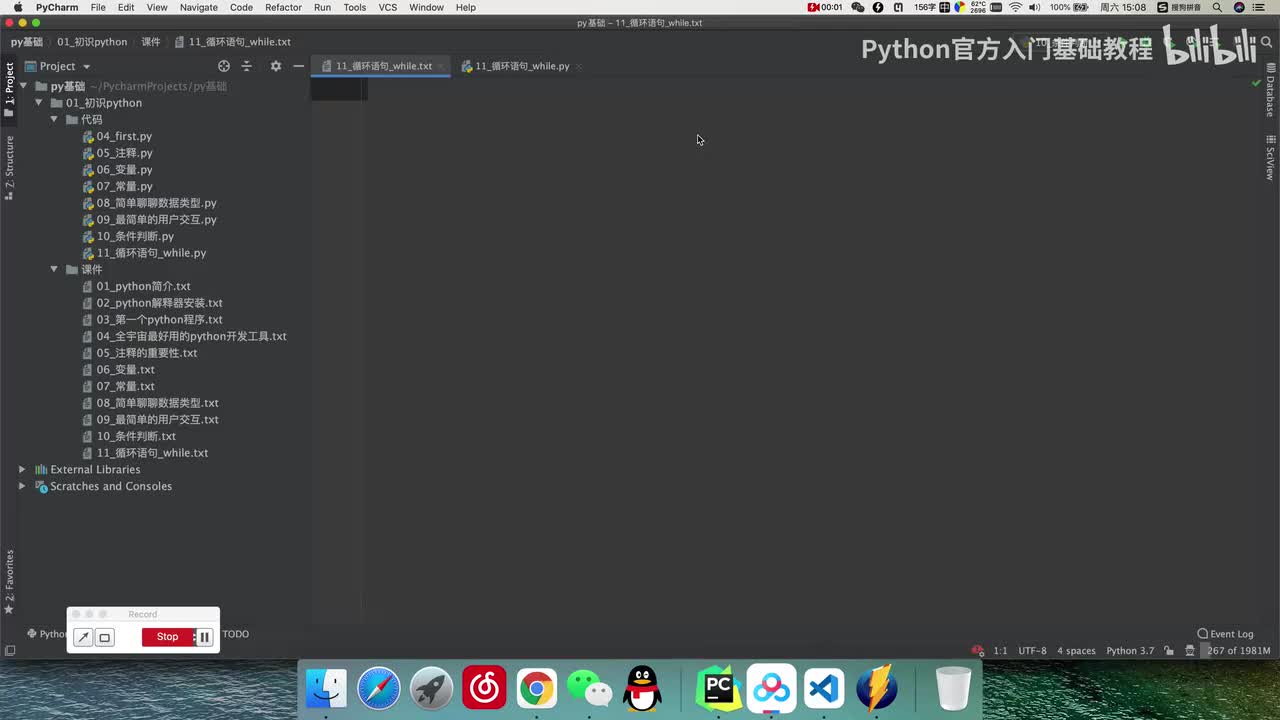Click the arrow annotation tool in Record
This screenshot has width=1280, height=720.
coord(84,637)
